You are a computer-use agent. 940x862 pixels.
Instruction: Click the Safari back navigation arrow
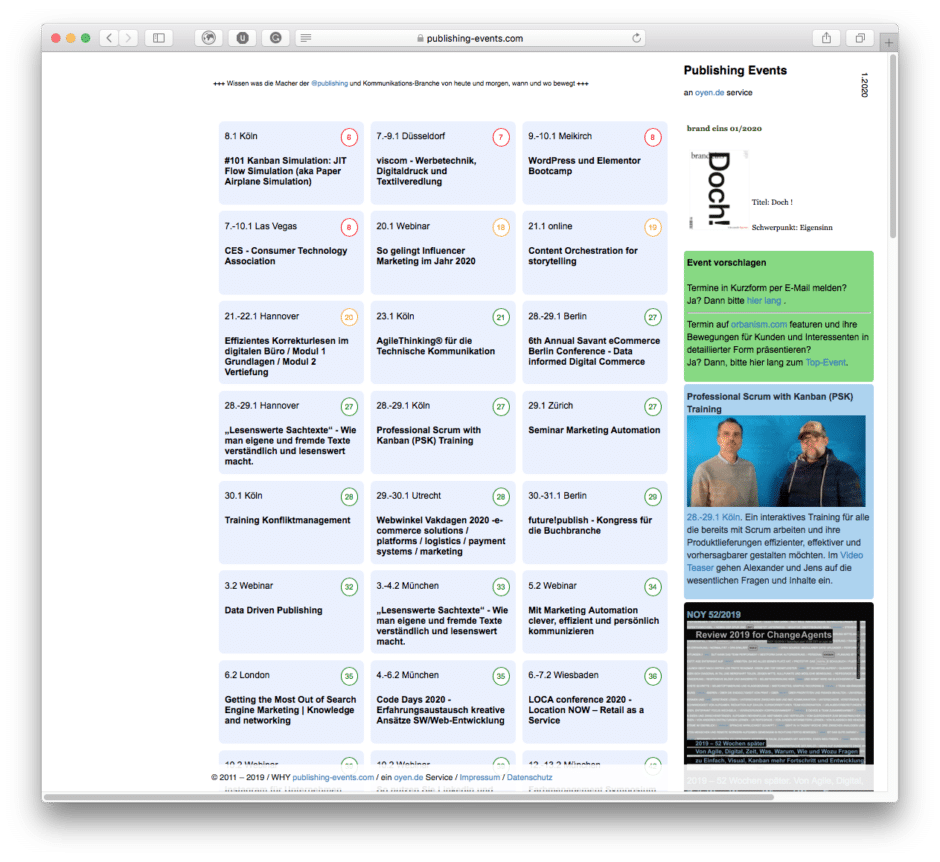point(107,38)
